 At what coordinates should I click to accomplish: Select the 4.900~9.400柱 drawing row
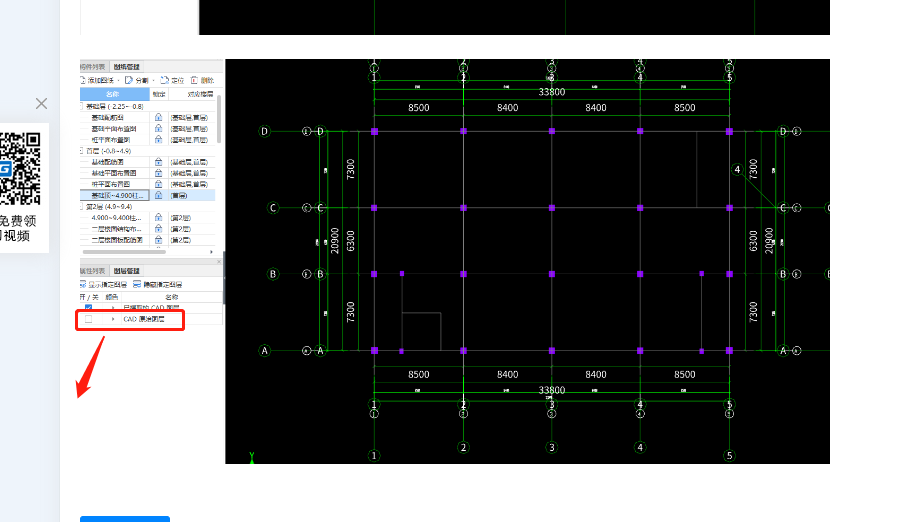click(148, 217)
